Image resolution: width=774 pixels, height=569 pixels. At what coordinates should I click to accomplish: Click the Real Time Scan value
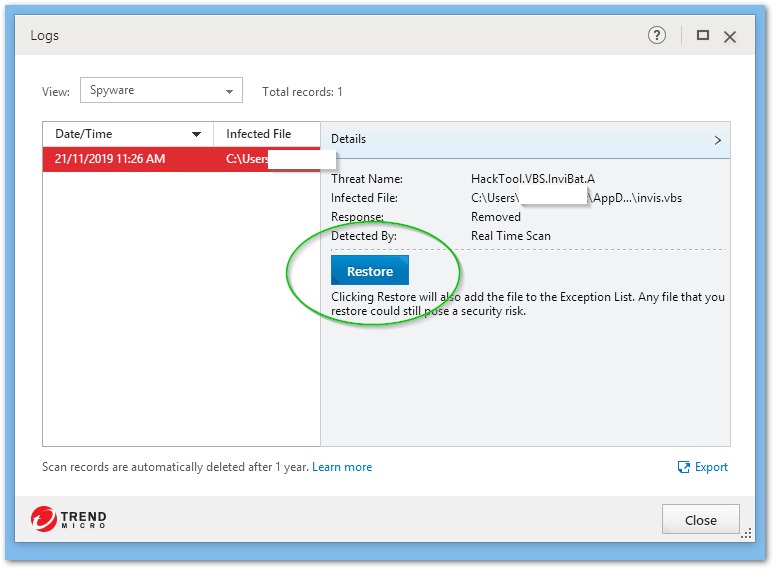[510, 236]
